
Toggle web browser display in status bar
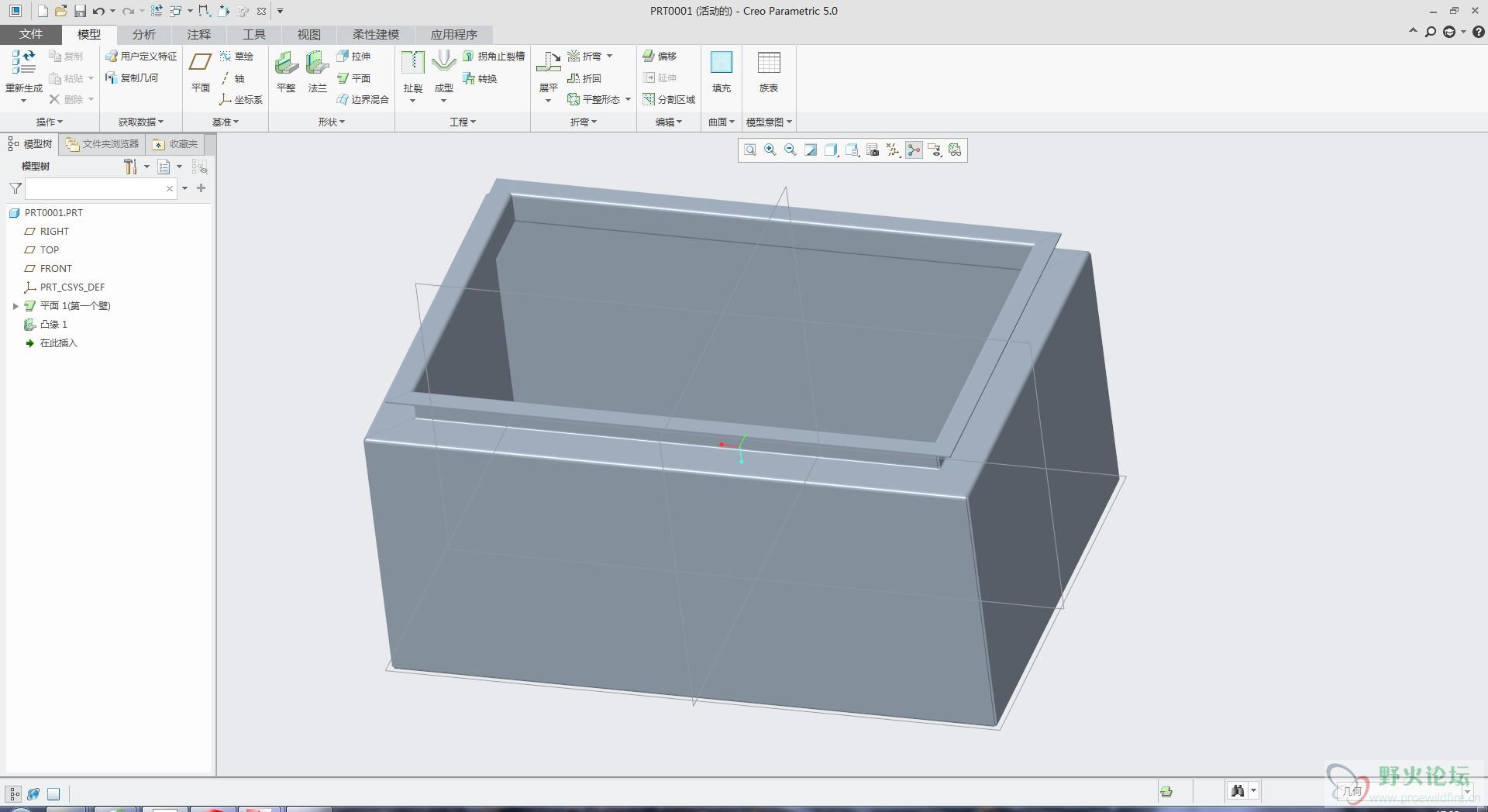33,793
